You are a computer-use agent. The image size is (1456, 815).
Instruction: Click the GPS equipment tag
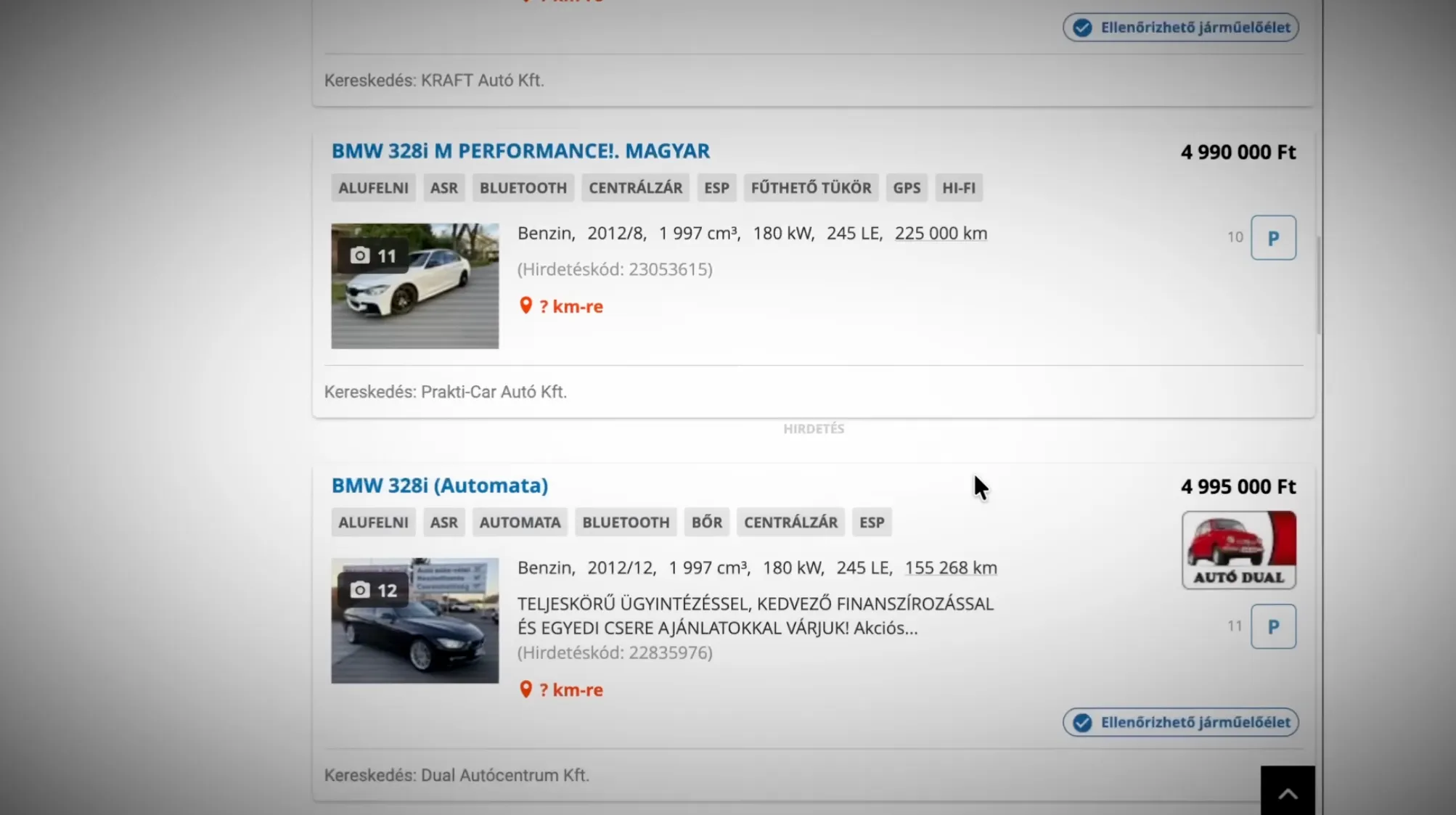coord(907,188)
